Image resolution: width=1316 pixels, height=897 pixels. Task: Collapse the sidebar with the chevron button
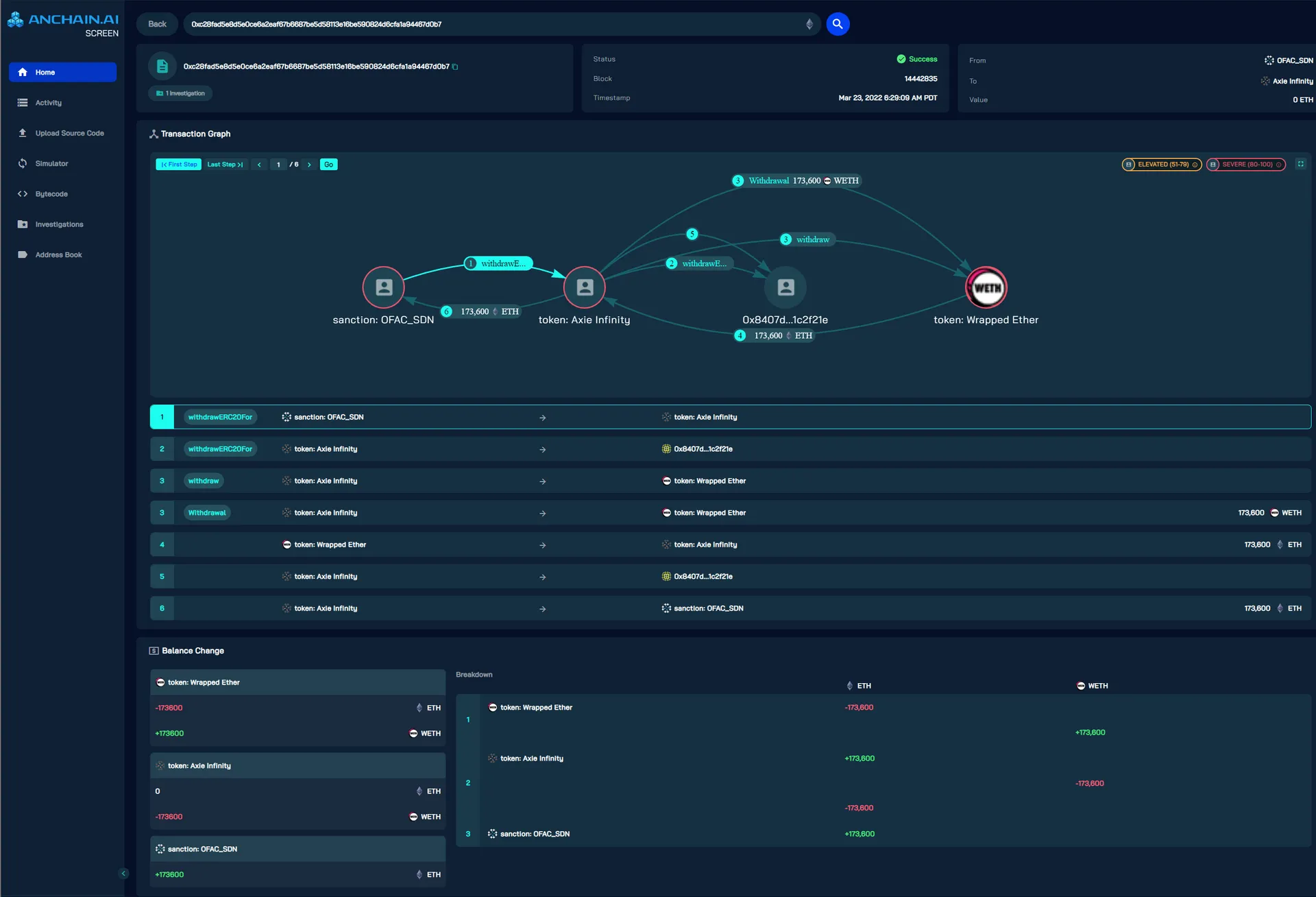coord(123,874)
